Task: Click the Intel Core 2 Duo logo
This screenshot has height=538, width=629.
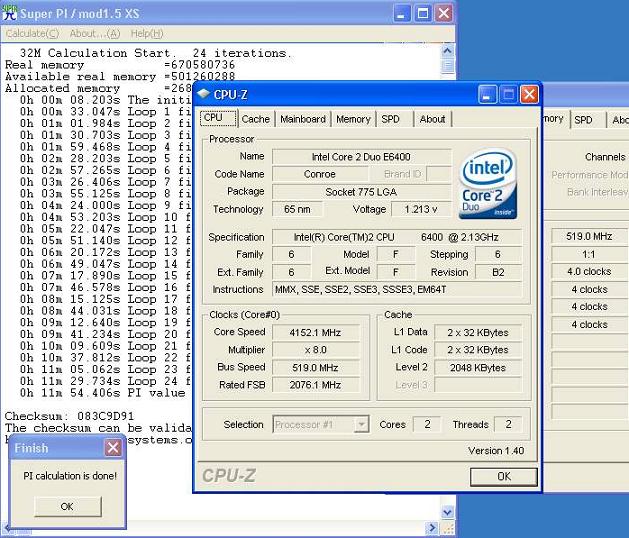Action: coord(487,184)
